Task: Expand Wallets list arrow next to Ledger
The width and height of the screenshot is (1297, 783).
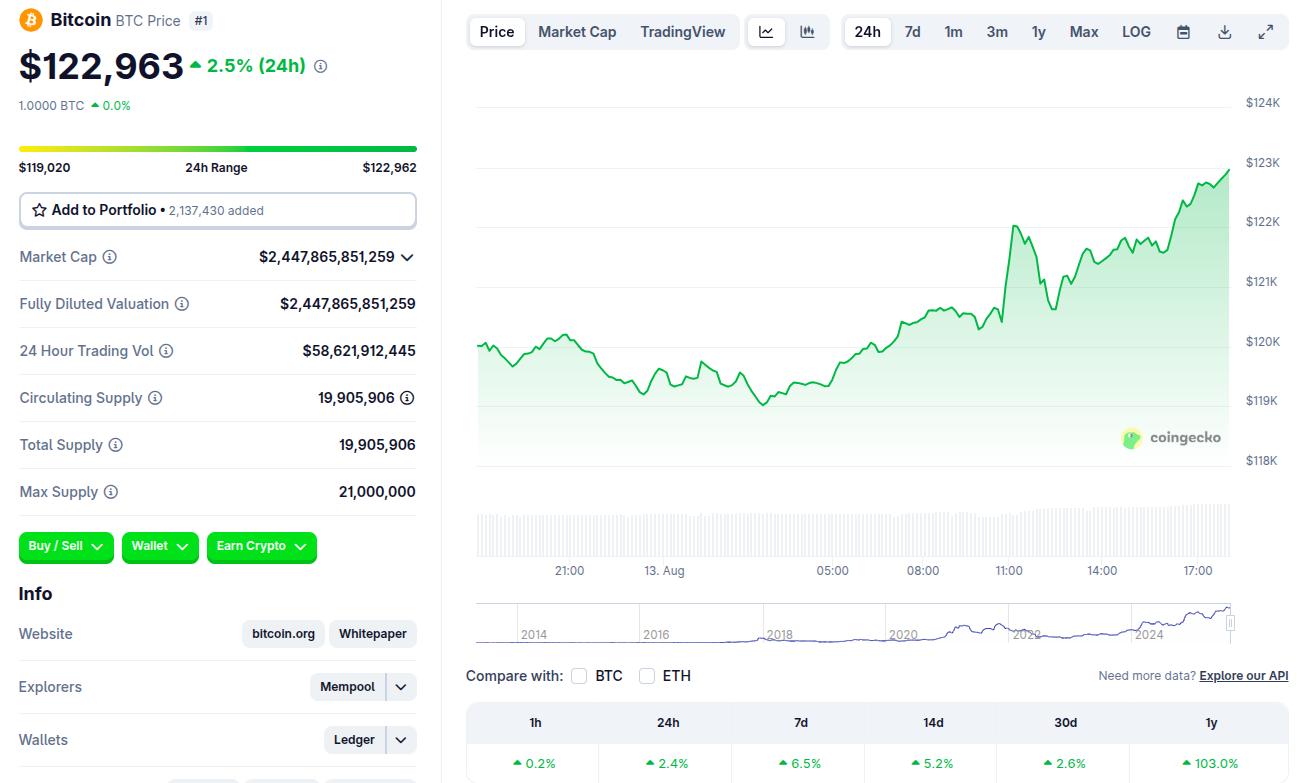Action: tap(401, 740)
